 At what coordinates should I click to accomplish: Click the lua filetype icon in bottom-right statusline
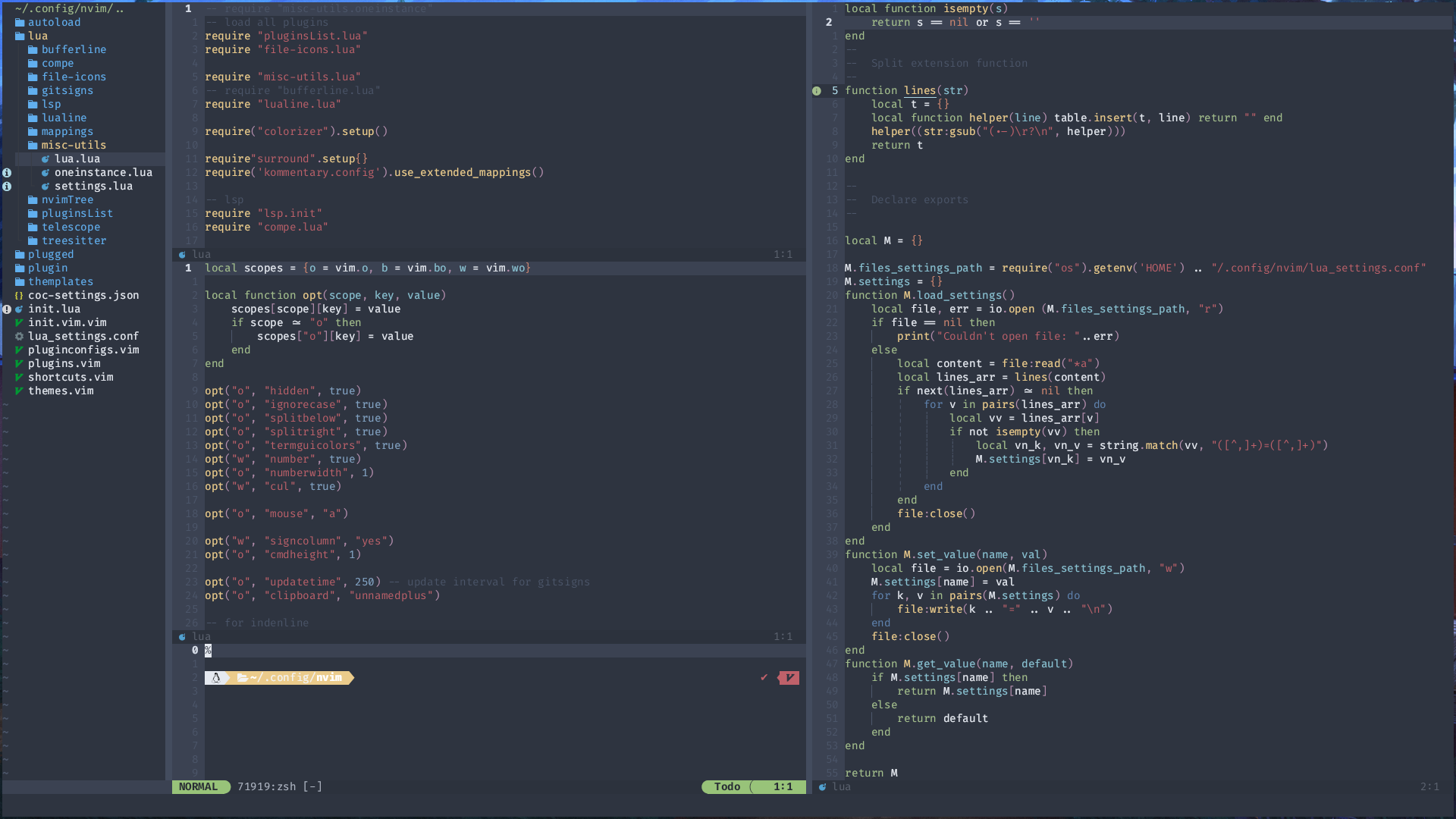823,787
